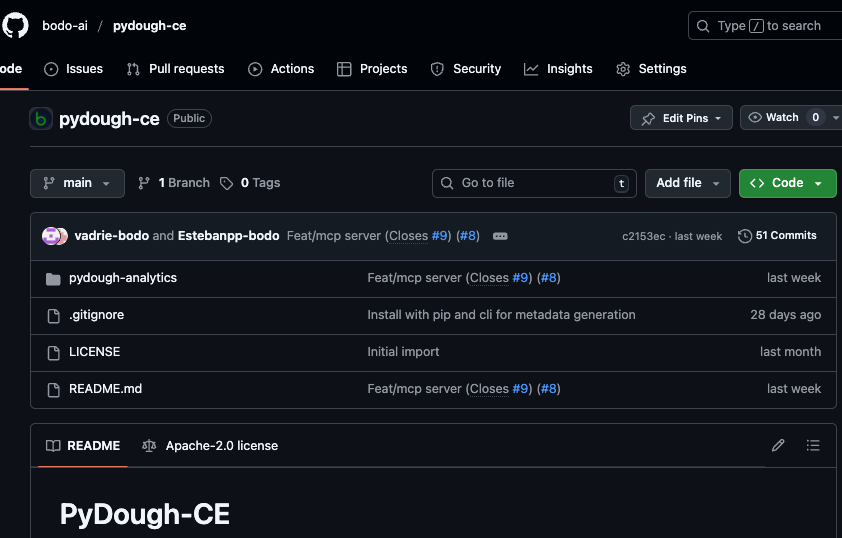
Task: Click the history clock icon beside 51 Commits
Action: coord(745,236)
